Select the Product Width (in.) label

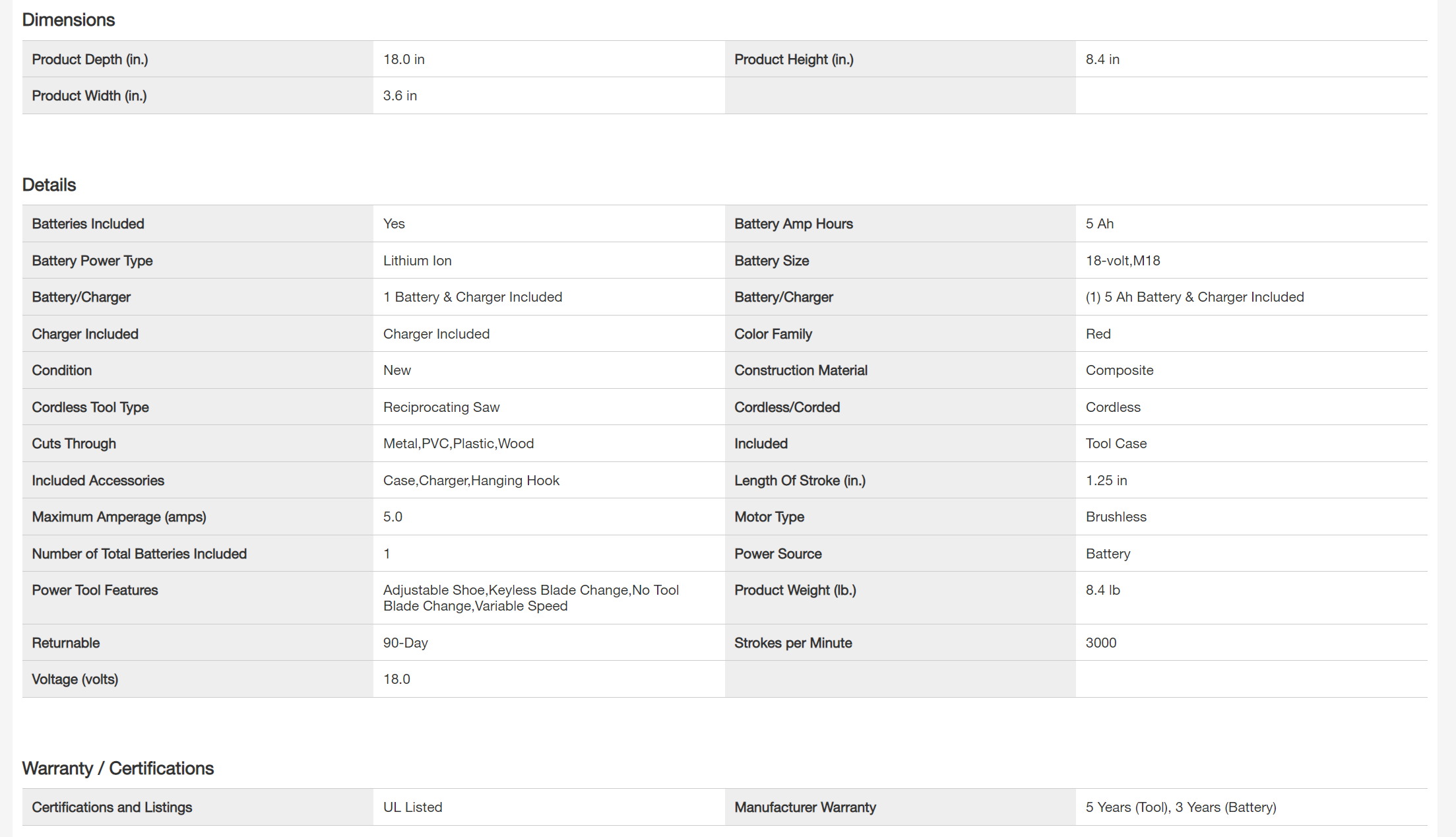coord(90,96)
